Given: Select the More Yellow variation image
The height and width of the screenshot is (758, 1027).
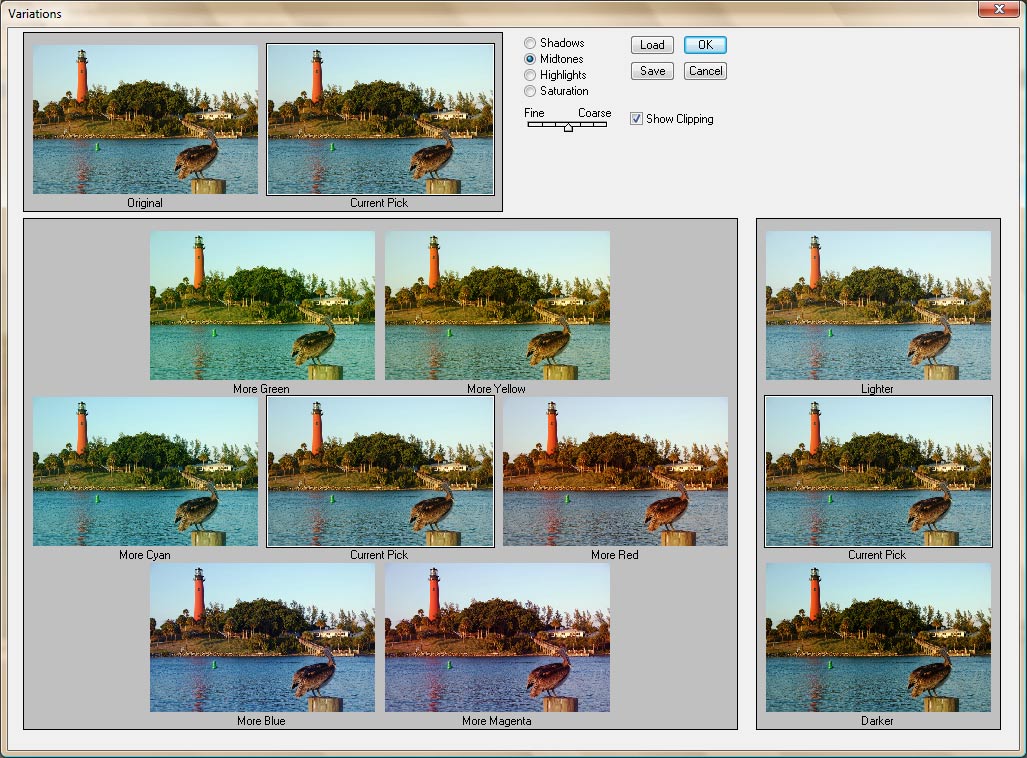Looking at the screenshot, I should pyautogui.click(x=497, y=305).
